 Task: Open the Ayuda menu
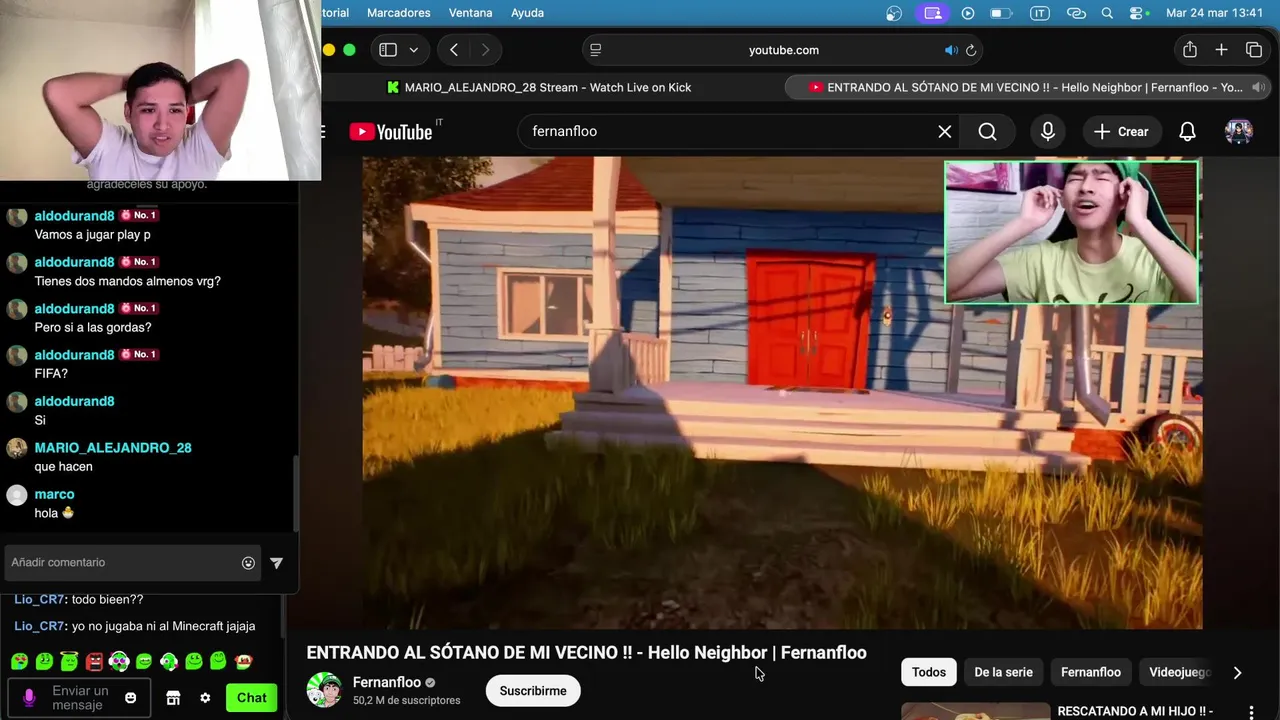527,13
